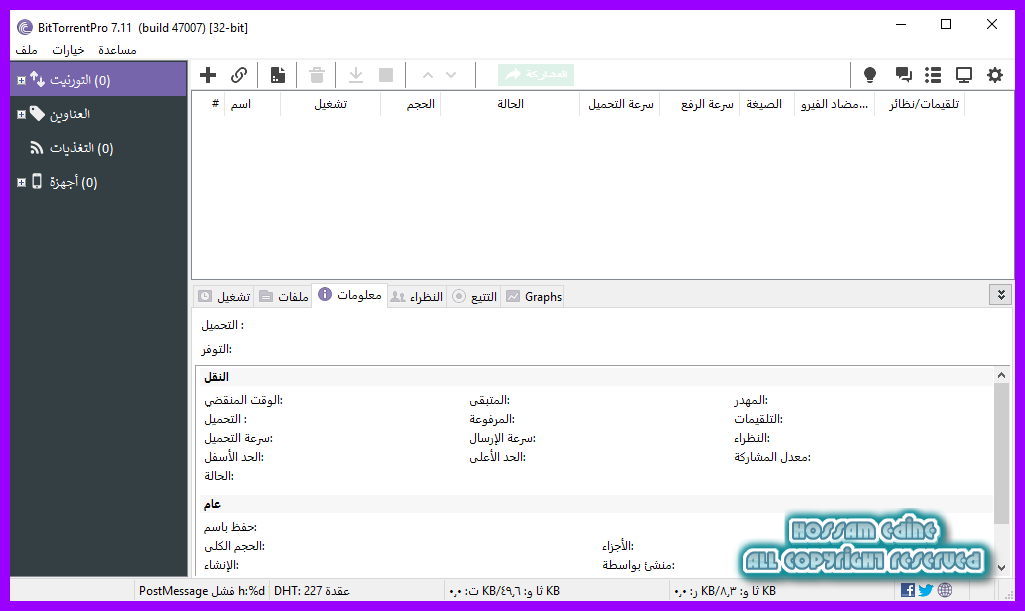Expand the التورنيت tree node
The height and width of the screenshot is (611, 1025).
[x=22, y=80]
